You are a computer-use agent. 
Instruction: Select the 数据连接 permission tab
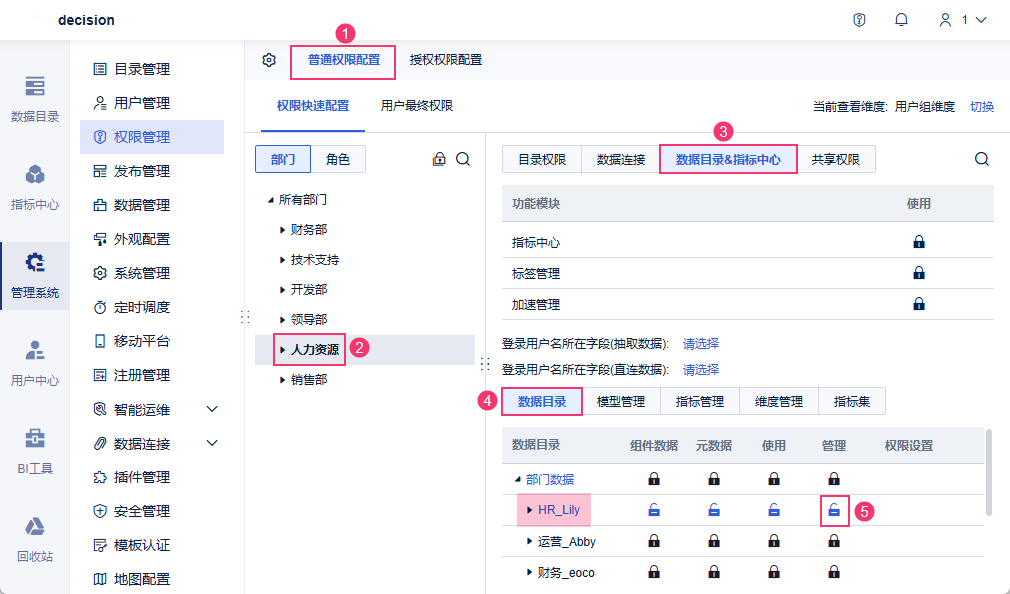(x=620, y=159)
